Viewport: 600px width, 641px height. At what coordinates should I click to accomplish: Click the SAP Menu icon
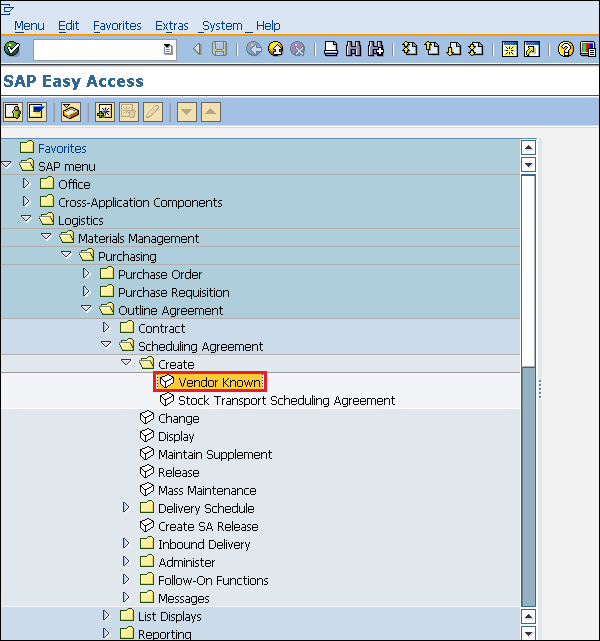pos(37,112)
